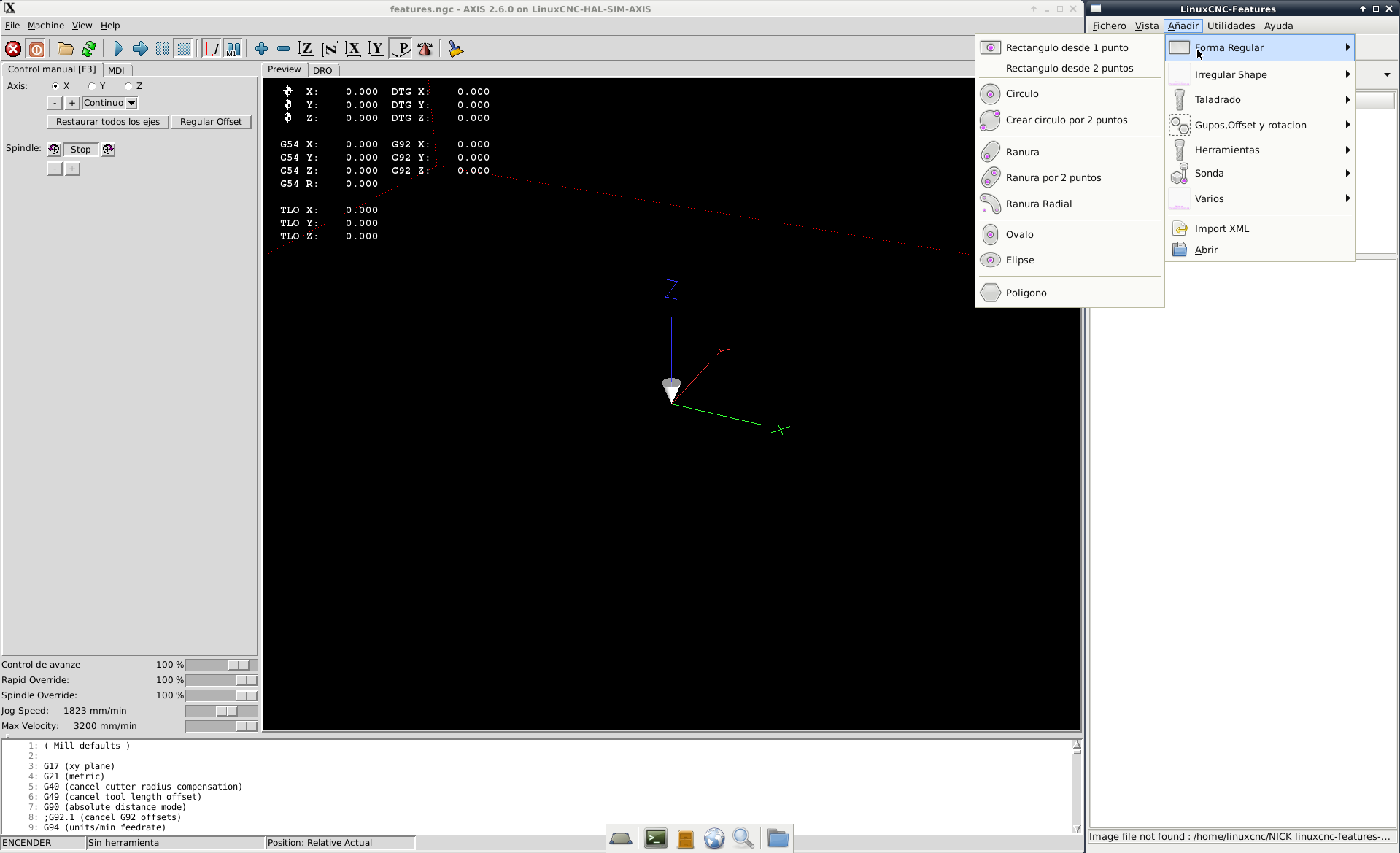Choose Import XML menu entry

[1260, 228]
